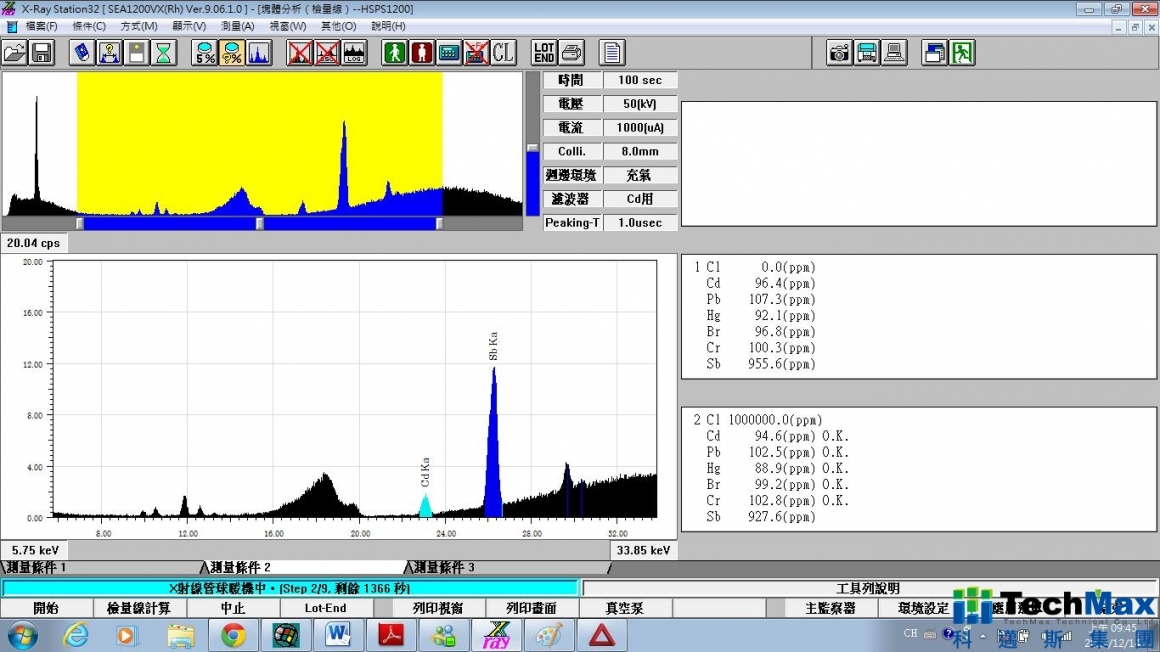Toggle the LOG scale spectrum display icon
1160x652 pixels.
354,53
